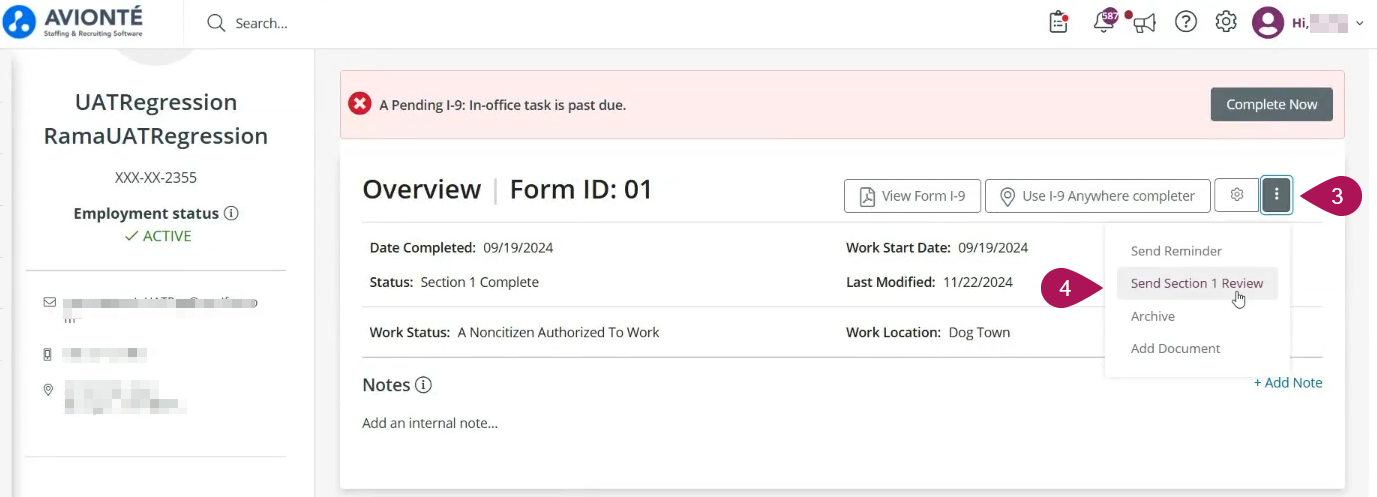The height and width of the screenshot is (497, 1377).
Task: Click the Date Completed 09/19/2024 value
Action: pyautogui.click(x=518, y=248)
